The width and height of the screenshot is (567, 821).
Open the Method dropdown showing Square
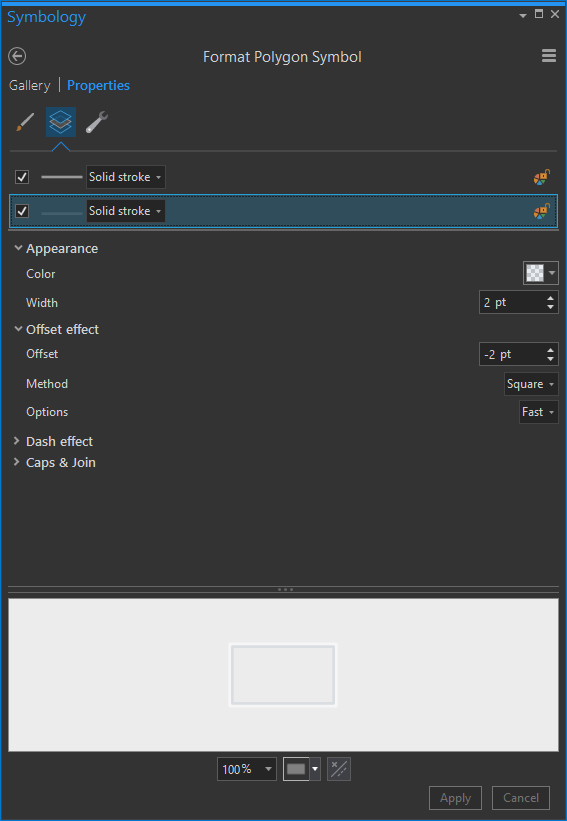click(531, 384)
